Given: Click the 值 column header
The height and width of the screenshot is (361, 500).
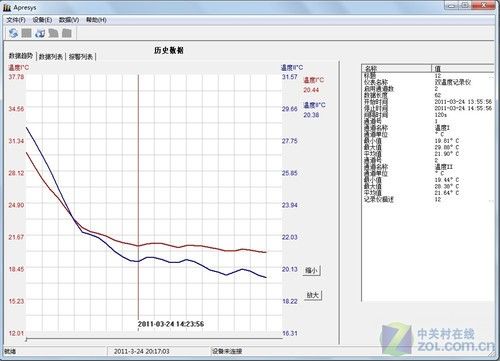Looking at the screenshot, I should click(463, 68).
